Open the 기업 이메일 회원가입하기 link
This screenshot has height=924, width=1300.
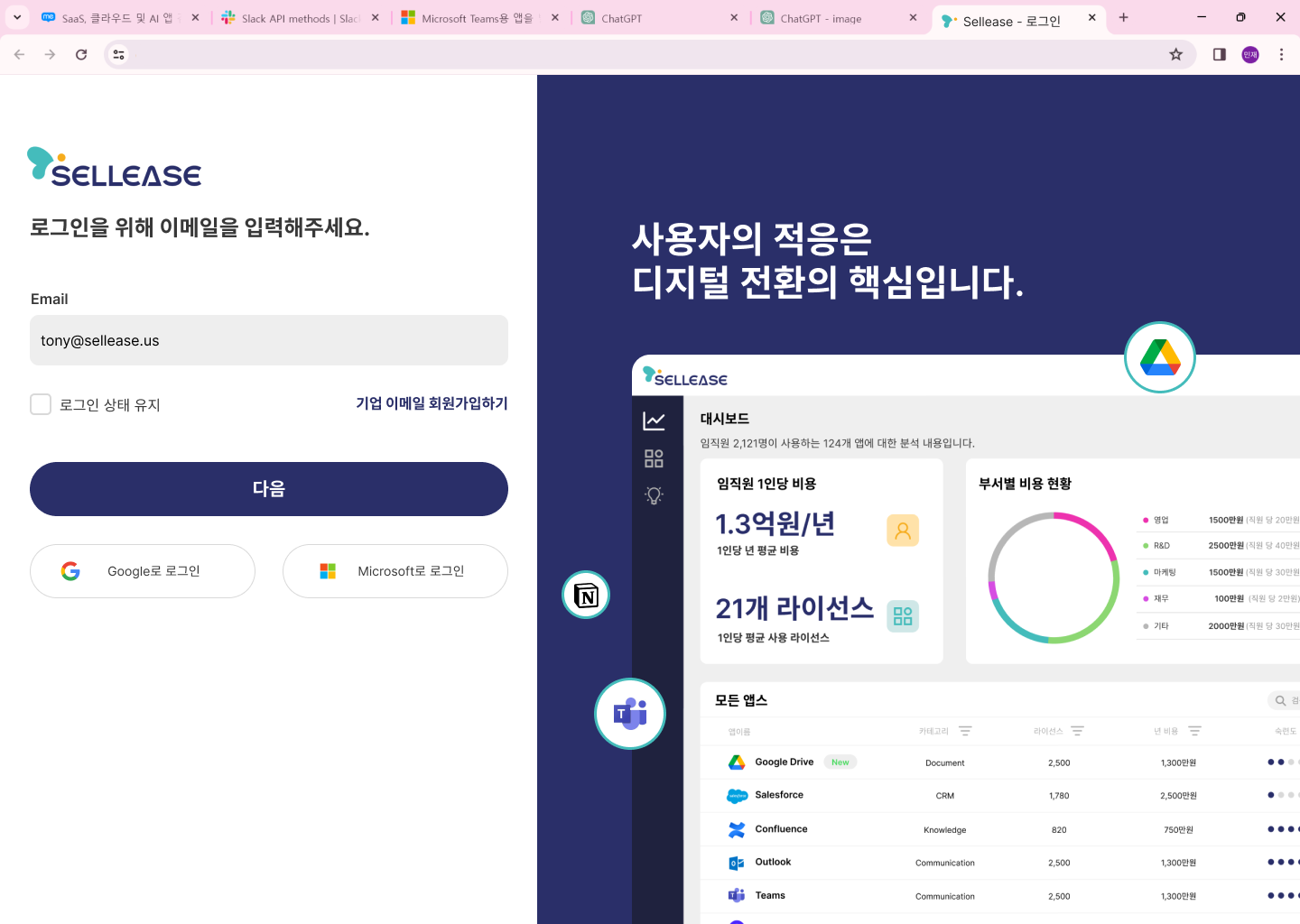[x=432, y=403]
